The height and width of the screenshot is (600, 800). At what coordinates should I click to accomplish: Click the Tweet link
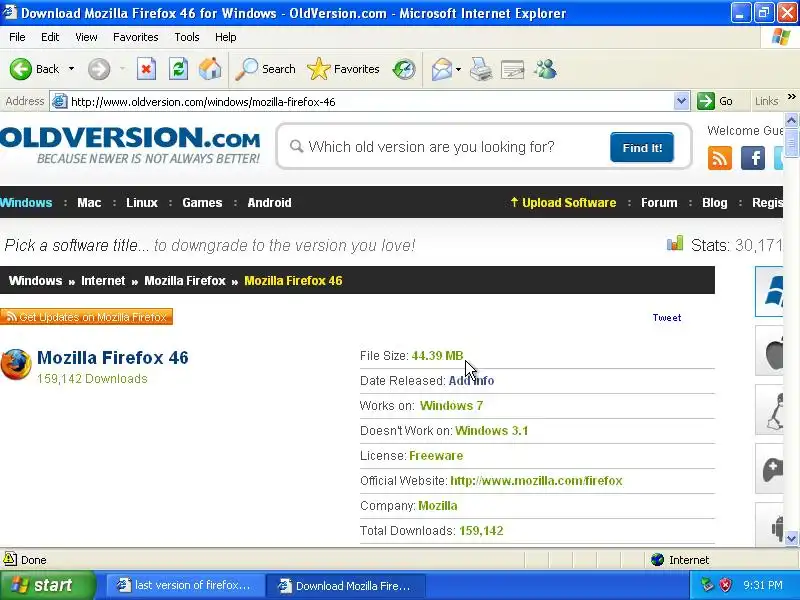coord(667,317)
